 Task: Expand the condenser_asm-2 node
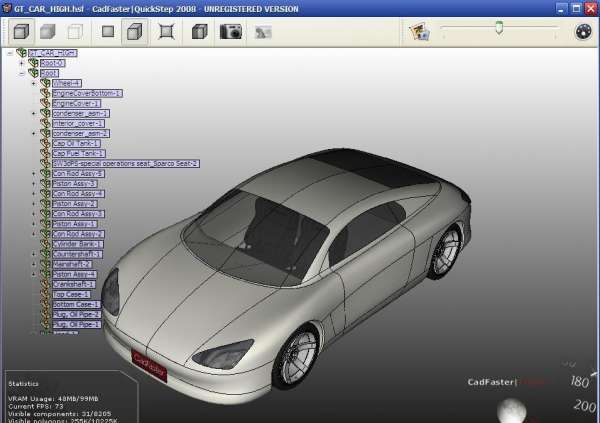(x=34, y=133)
